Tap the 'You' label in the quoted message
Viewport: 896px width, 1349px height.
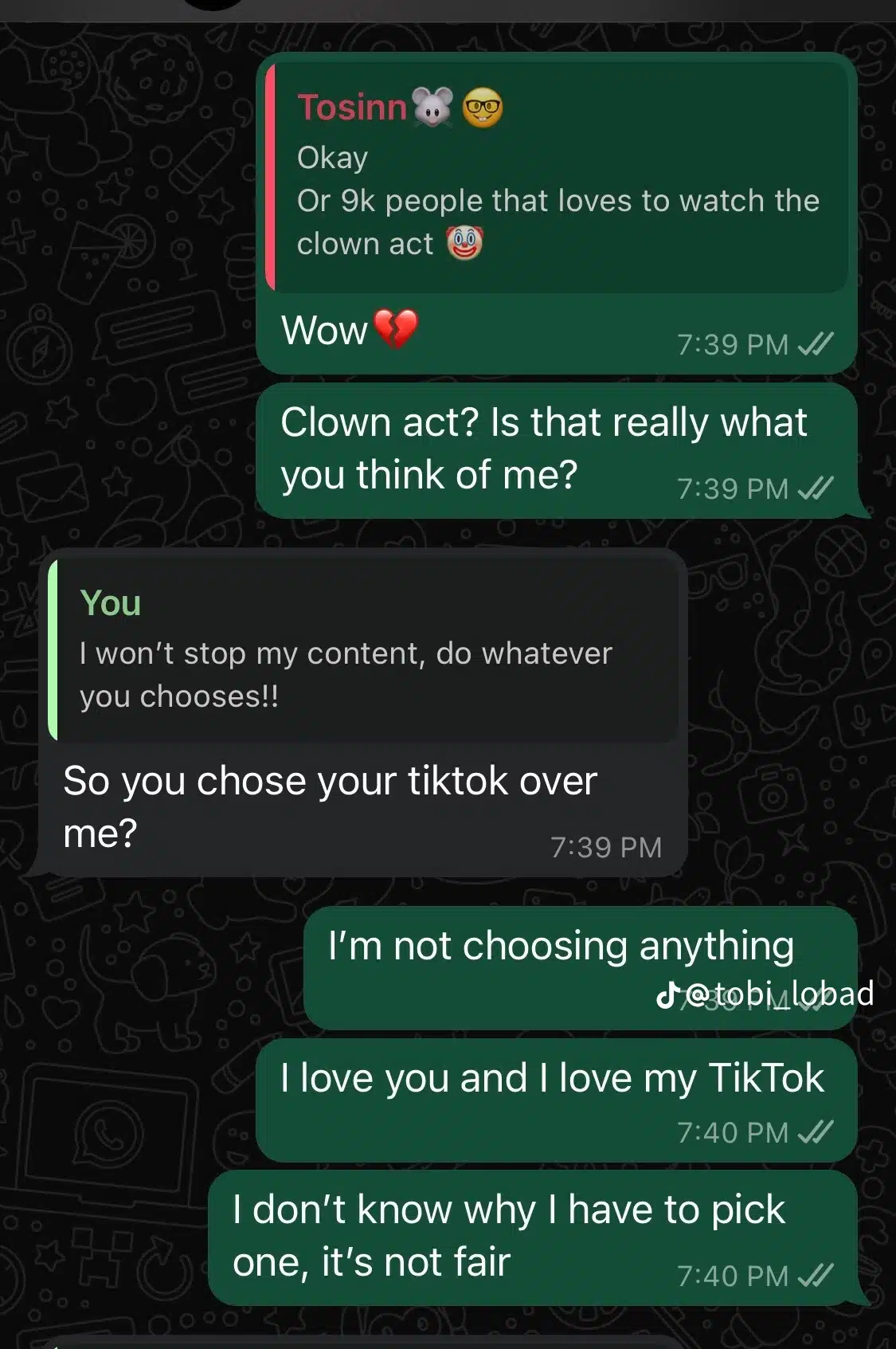tap(111, 603)
